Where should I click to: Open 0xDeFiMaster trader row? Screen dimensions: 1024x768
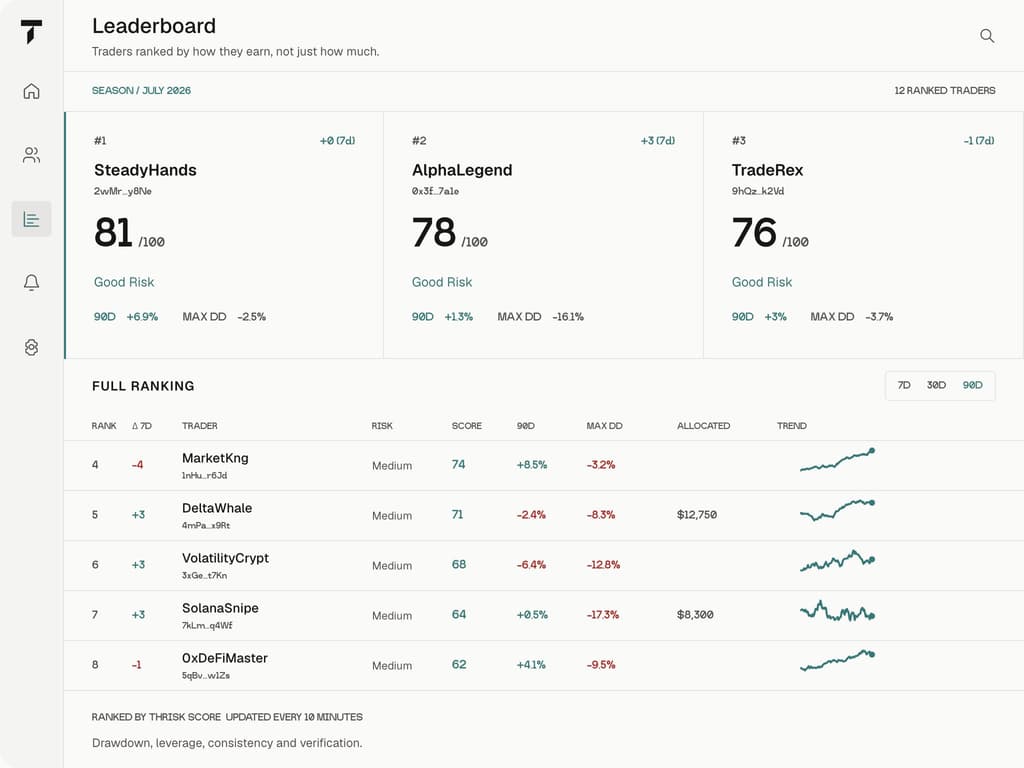[543, 665]
